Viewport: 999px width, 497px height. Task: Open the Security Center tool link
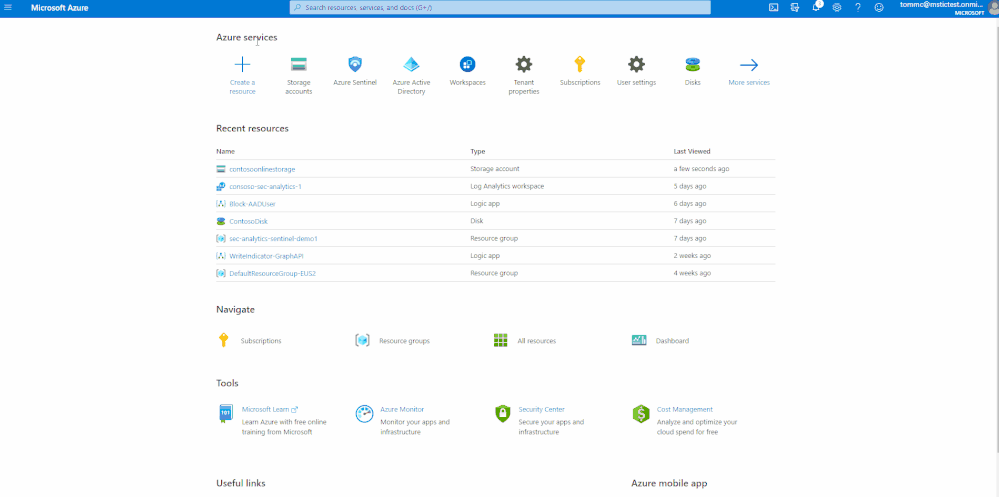pyautogui.click(x=542, y=410)
